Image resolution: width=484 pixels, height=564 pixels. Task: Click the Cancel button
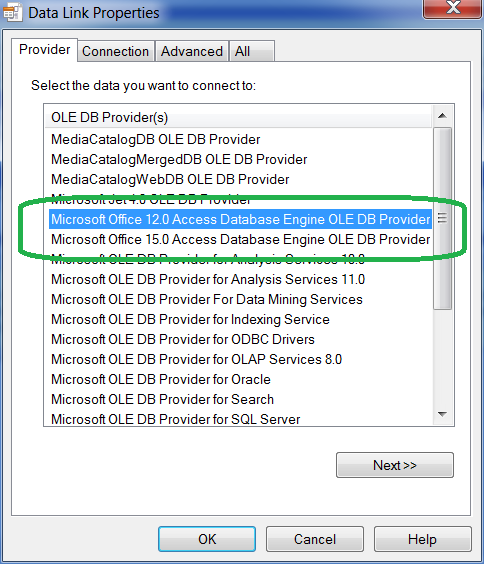(315, 539)
